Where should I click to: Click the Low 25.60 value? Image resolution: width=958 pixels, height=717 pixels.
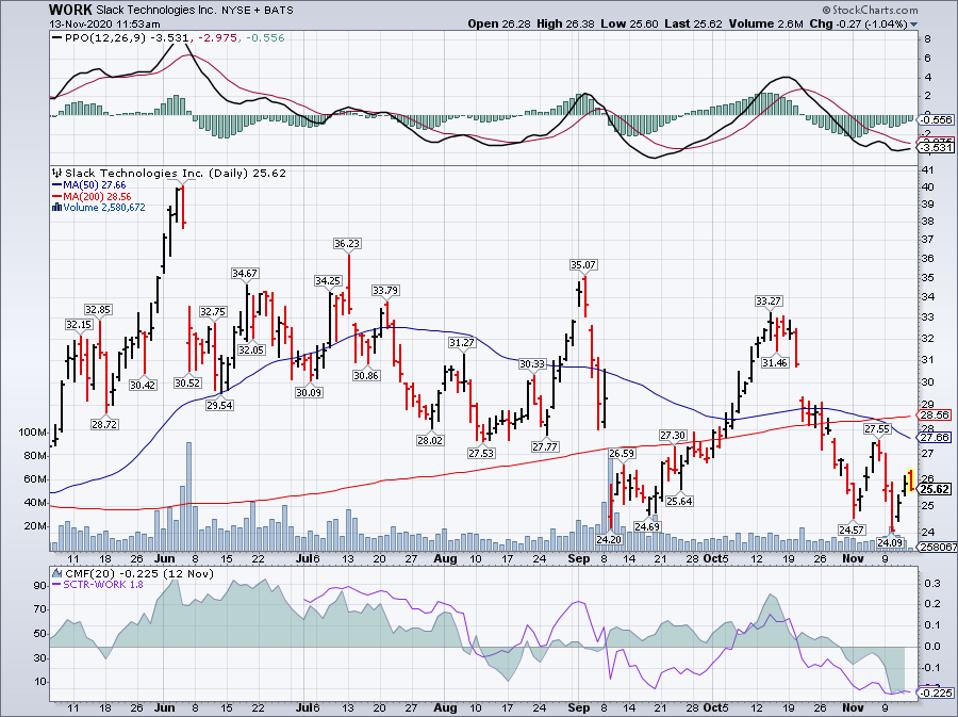[630, 24]
